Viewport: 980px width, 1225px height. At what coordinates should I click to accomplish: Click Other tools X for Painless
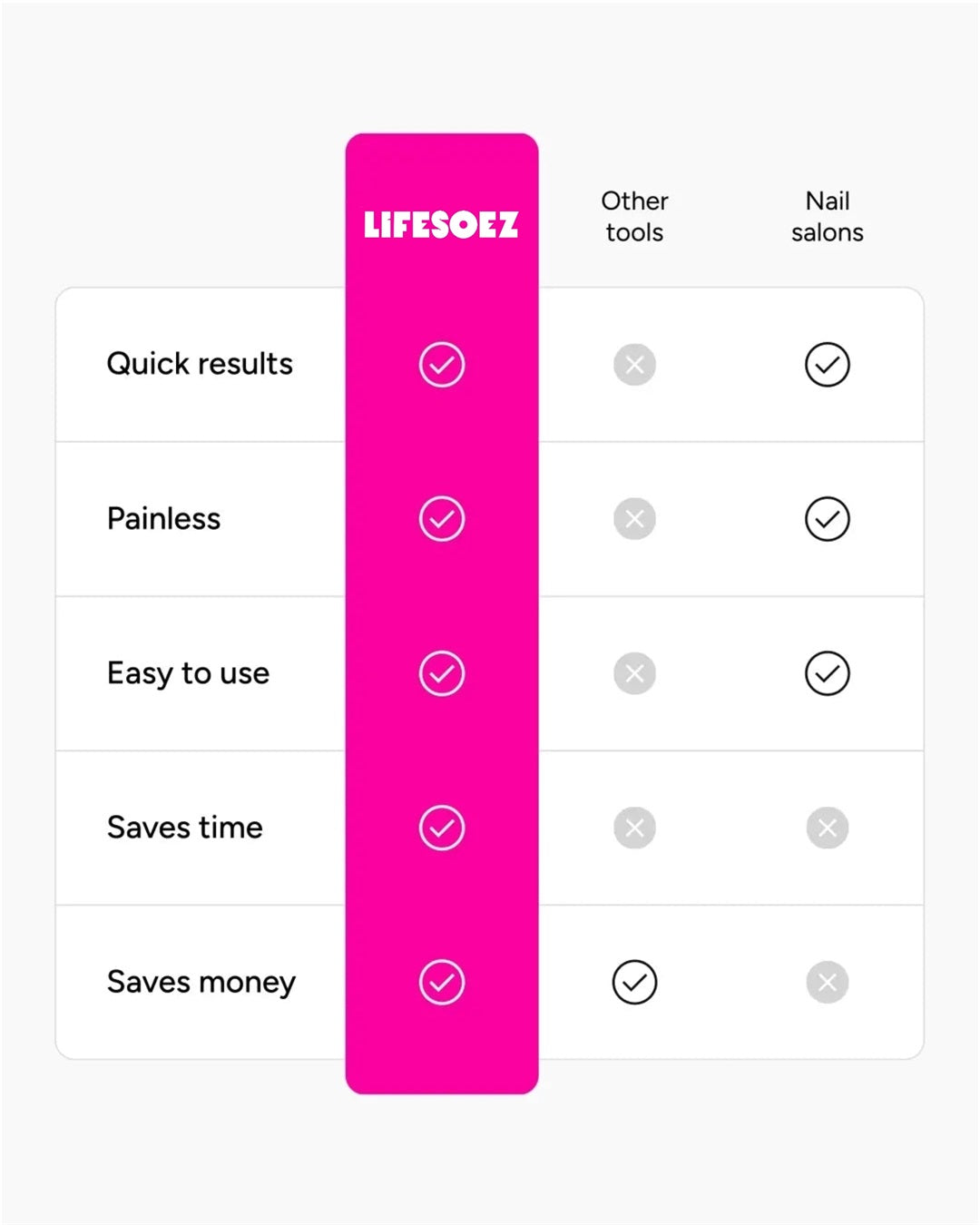[x=634, y=519]
